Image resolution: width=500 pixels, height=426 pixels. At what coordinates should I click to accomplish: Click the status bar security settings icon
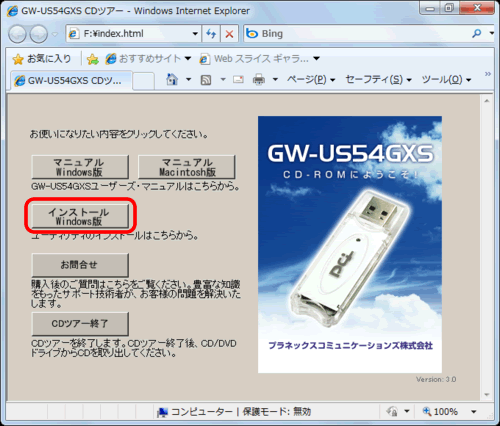[x=392, y=412]
